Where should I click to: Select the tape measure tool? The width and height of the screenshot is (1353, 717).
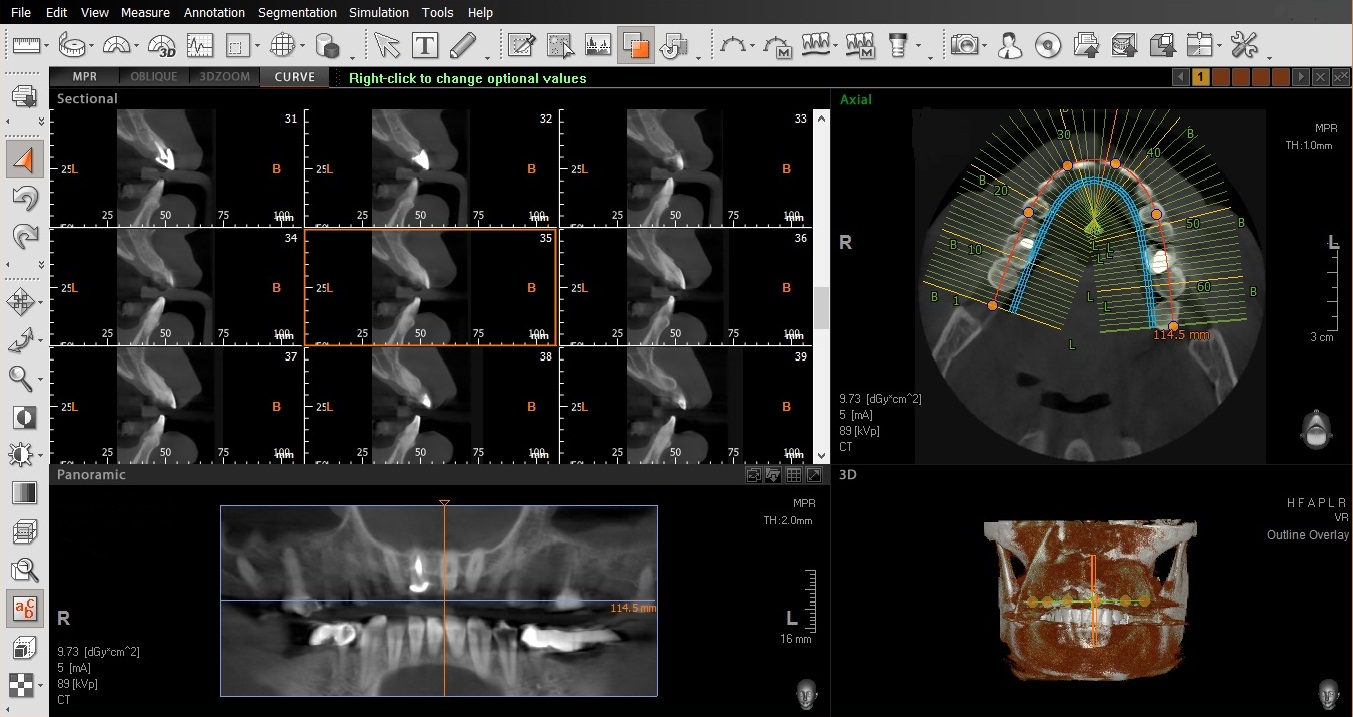[x=72, y=45]
